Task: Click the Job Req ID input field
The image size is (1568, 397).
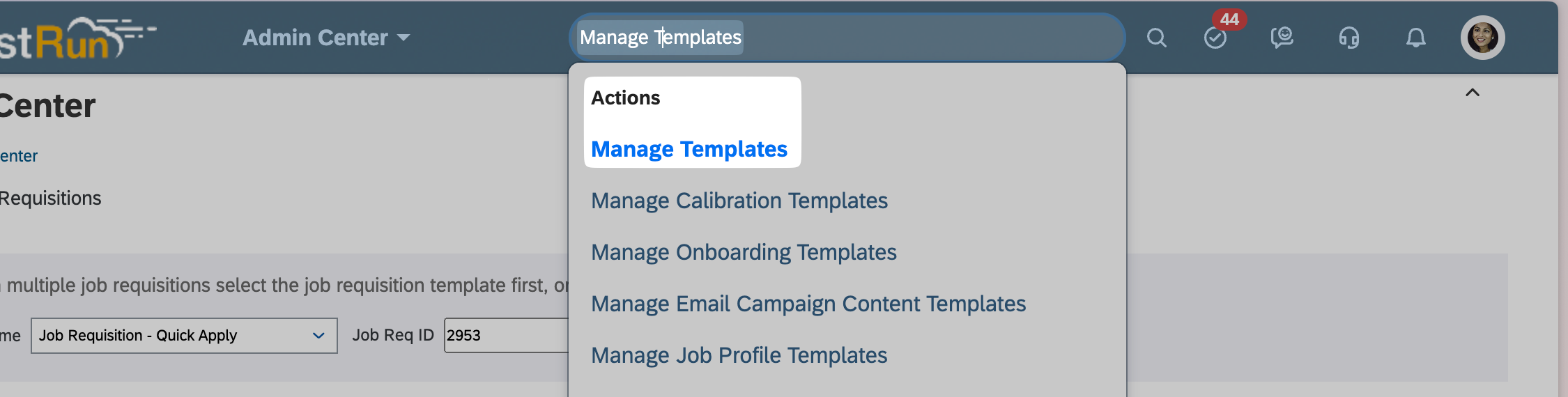Action: [507, 336]
